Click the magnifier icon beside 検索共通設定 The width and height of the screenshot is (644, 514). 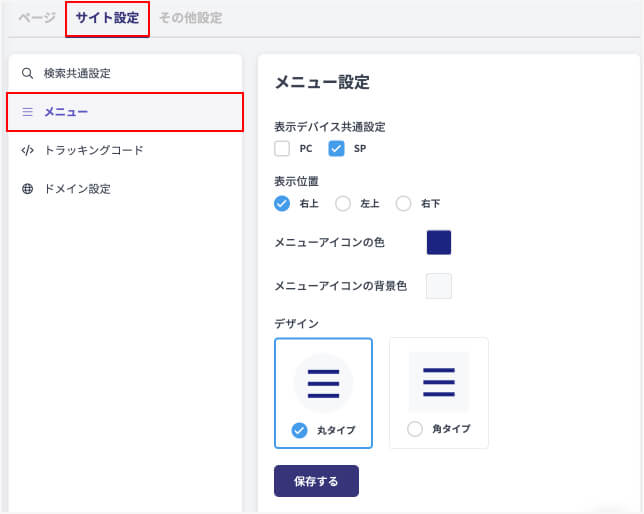[x=27, y=73]
